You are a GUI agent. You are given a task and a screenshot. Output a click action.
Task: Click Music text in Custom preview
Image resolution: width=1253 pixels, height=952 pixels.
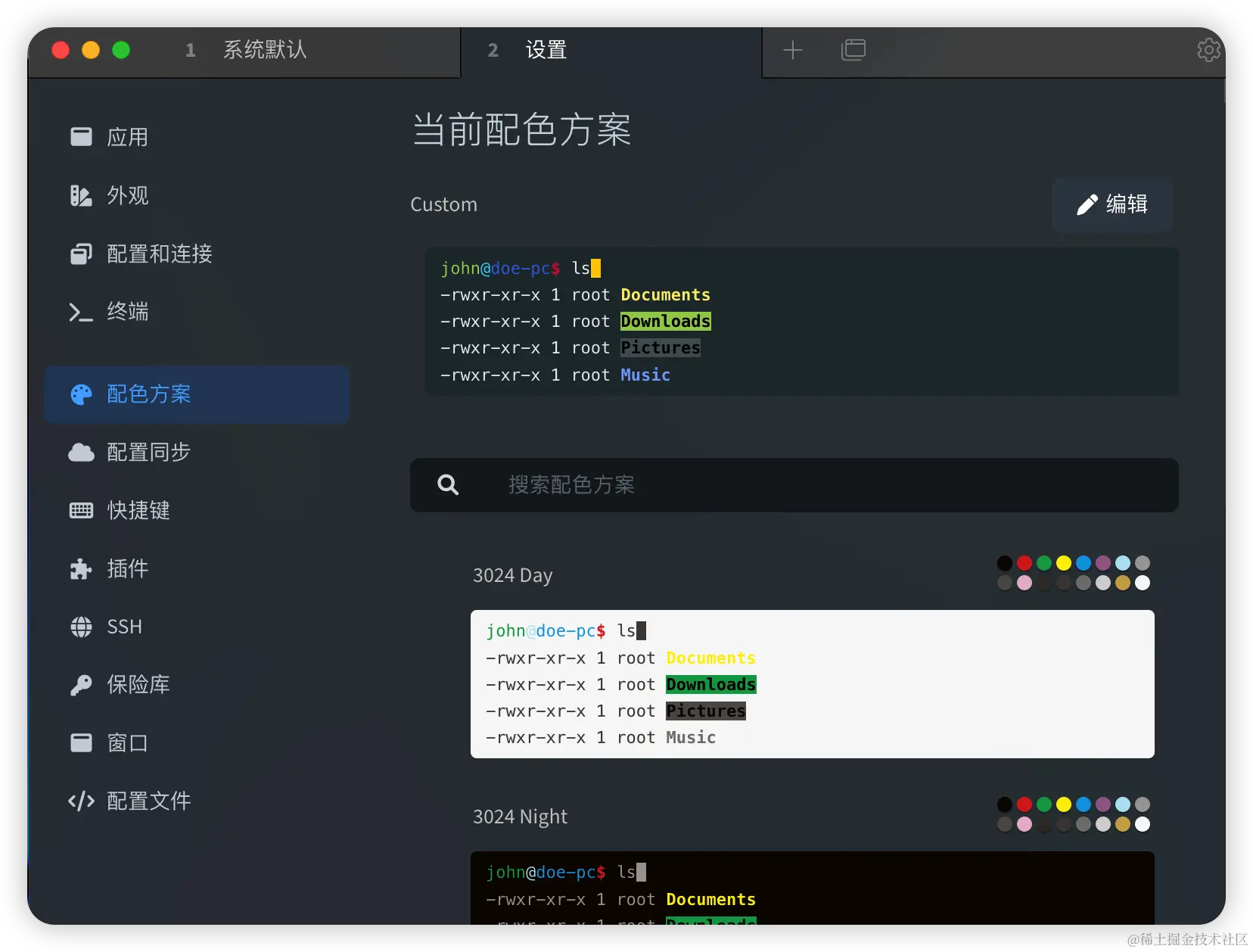(645, 375)
